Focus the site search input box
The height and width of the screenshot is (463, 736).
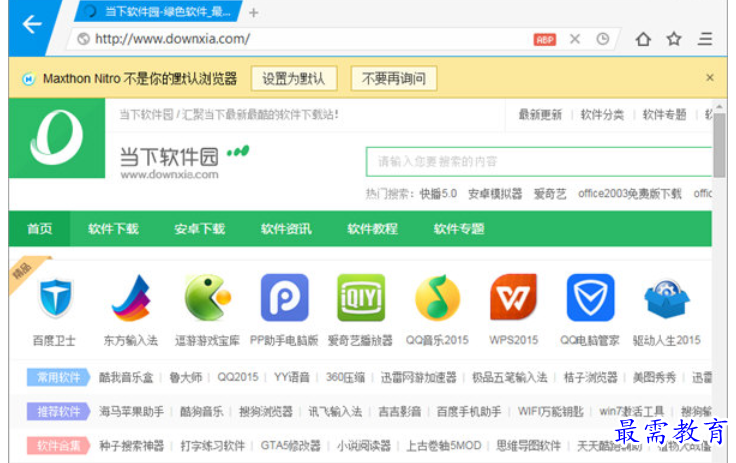[x=539, y=162]
